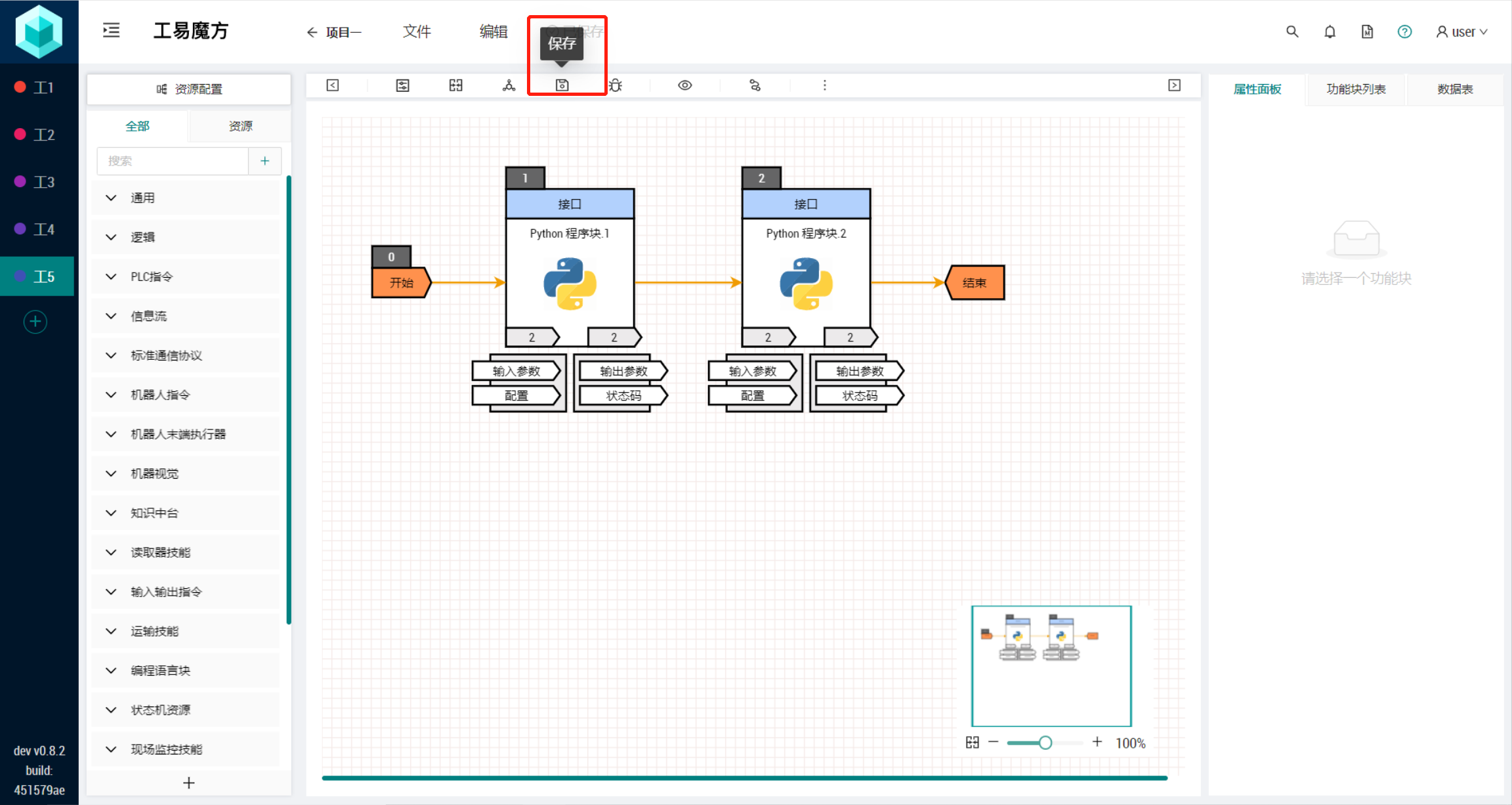The height and width of the screenshot is (805, 1512).
Task: Click the 资源配置 button
Action: [x=189, y=89]
